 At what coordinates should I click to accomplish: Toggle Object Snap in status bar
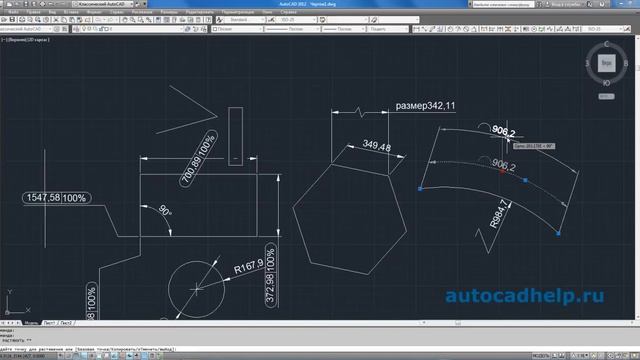(x=99, y=356)
